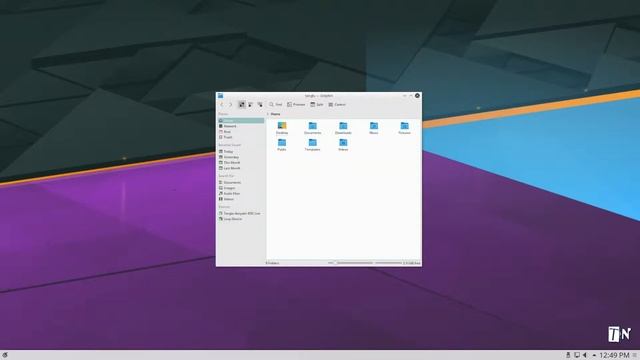The width and height of the screenshot is (640, 360).
Task: Switch to Icons view mode
Action: 242,105
